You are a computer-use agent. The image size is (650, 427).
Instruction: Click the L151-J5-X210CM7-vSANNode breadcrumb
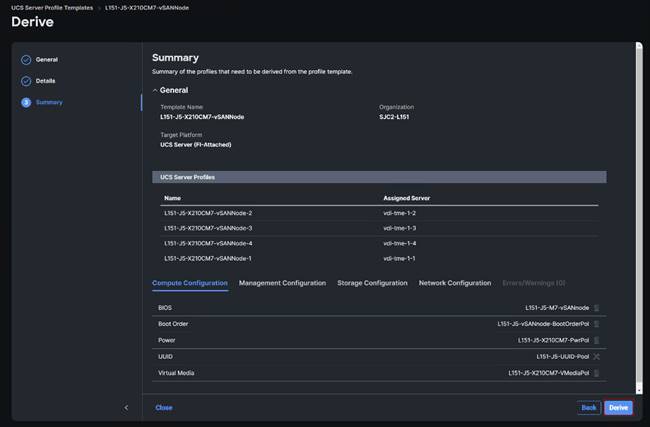tap(147, 7)
